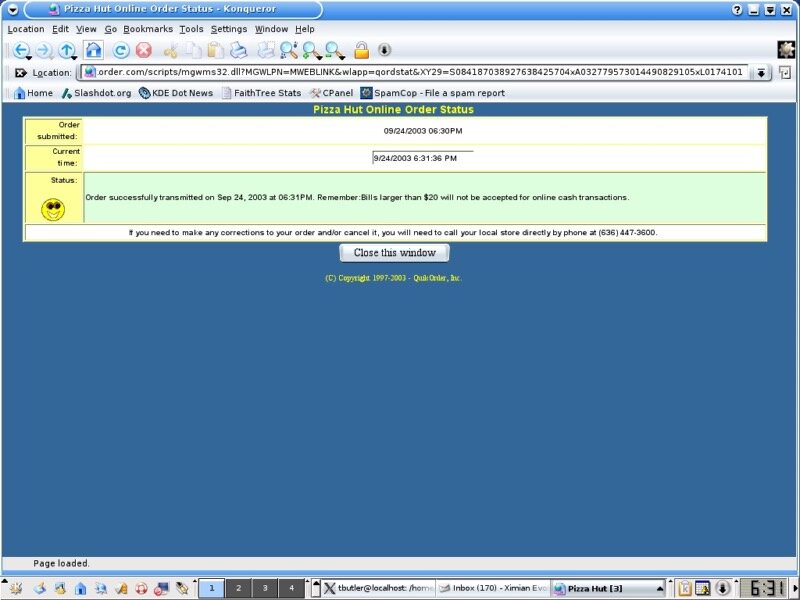Screen dimensions: 800x600
Task: Expand the location history dropdown arrow
Action: tap(761, 73)
